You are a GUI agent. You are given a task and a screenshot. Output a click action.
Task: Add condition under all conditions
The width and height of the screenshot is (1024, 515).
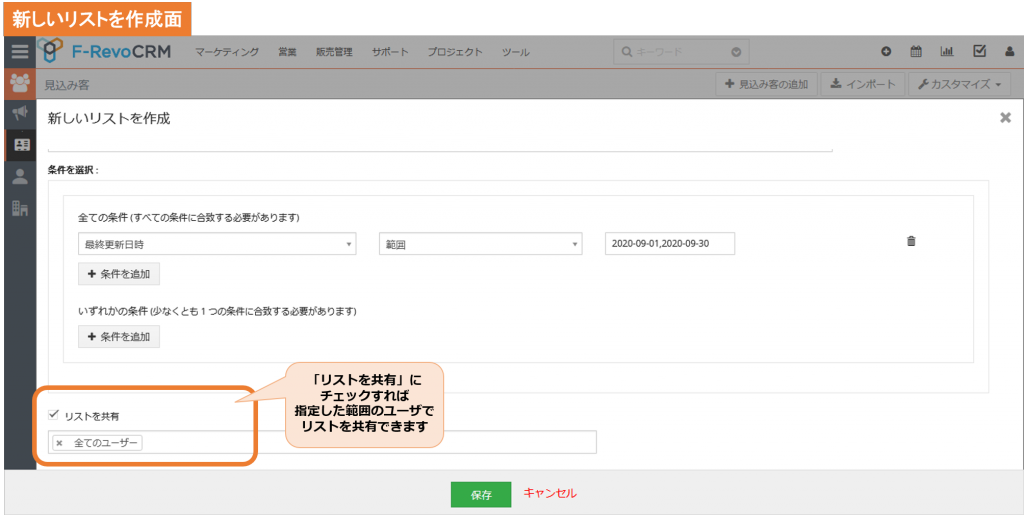tap(119, 274)
